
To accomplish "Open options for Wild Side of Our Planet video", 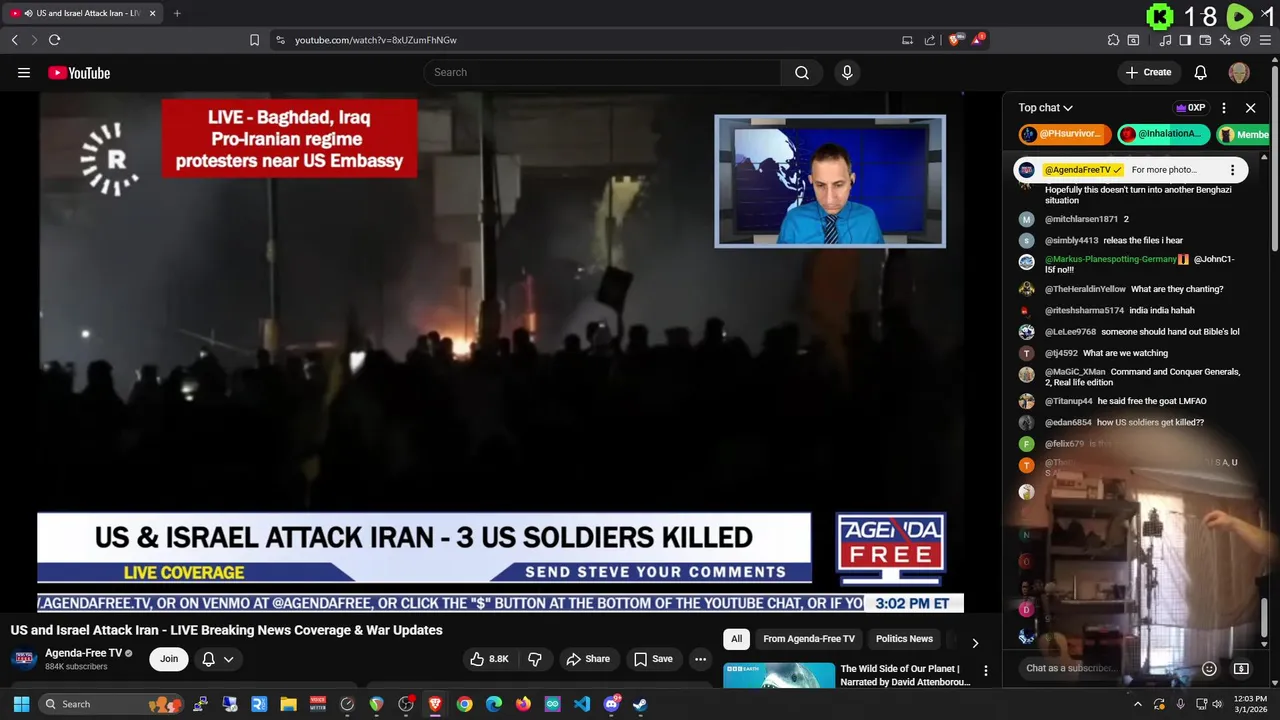I will point(985,671).
